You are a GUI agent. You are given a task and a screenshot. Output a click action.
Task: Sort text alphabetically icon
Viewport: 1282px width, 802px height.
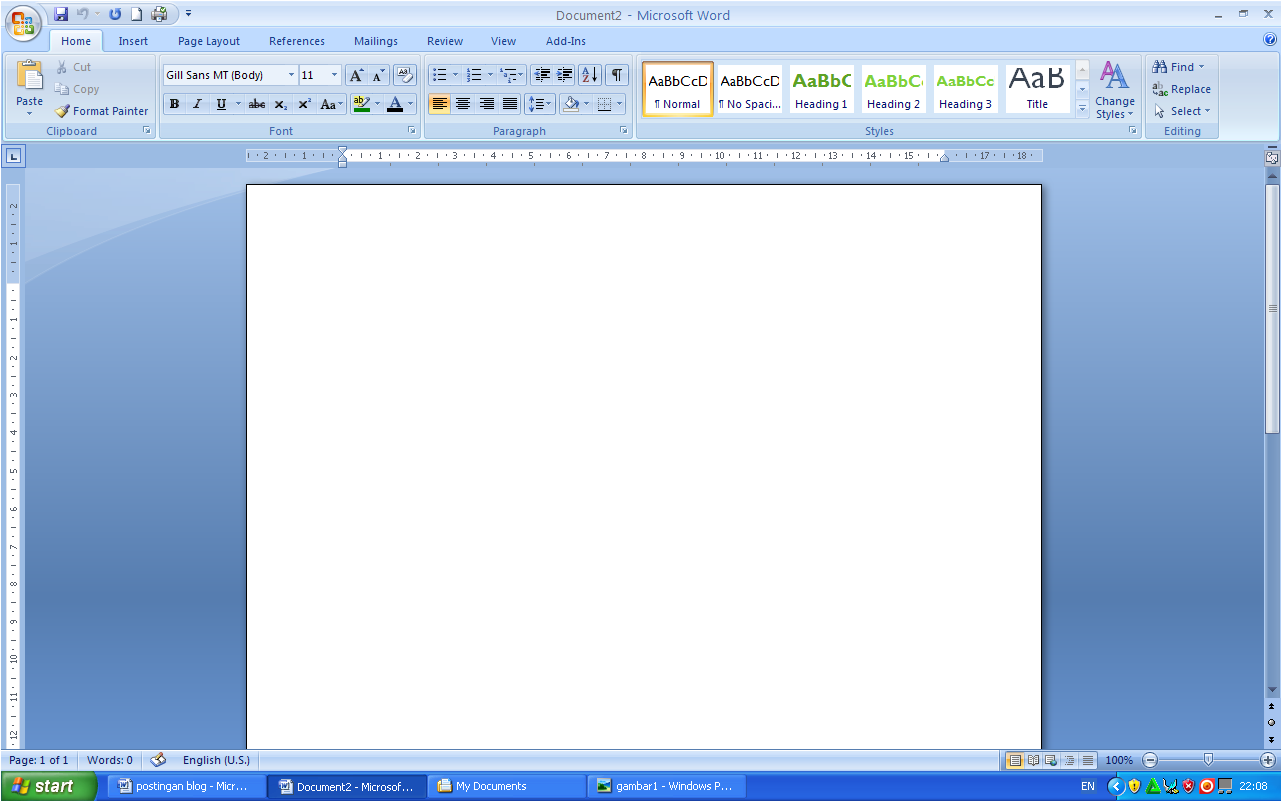point(590,75)
